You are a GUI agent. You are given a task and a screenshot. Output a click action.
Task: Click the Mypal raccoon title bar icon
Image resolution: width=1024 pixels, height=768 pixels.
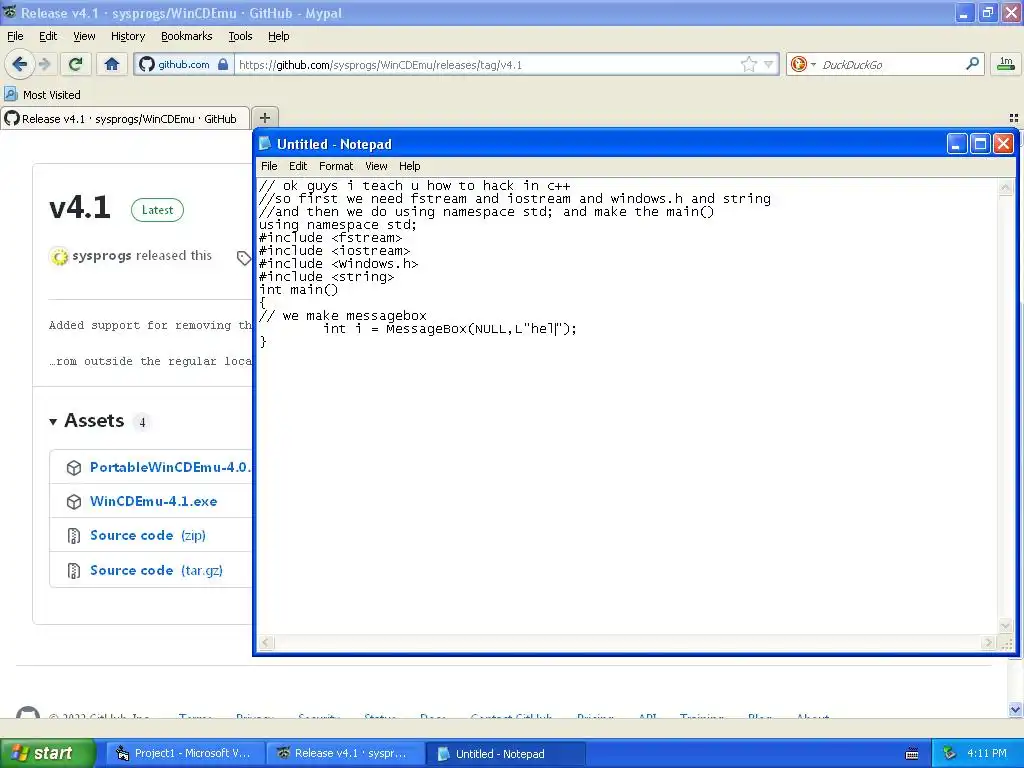[x=9, y=12]
